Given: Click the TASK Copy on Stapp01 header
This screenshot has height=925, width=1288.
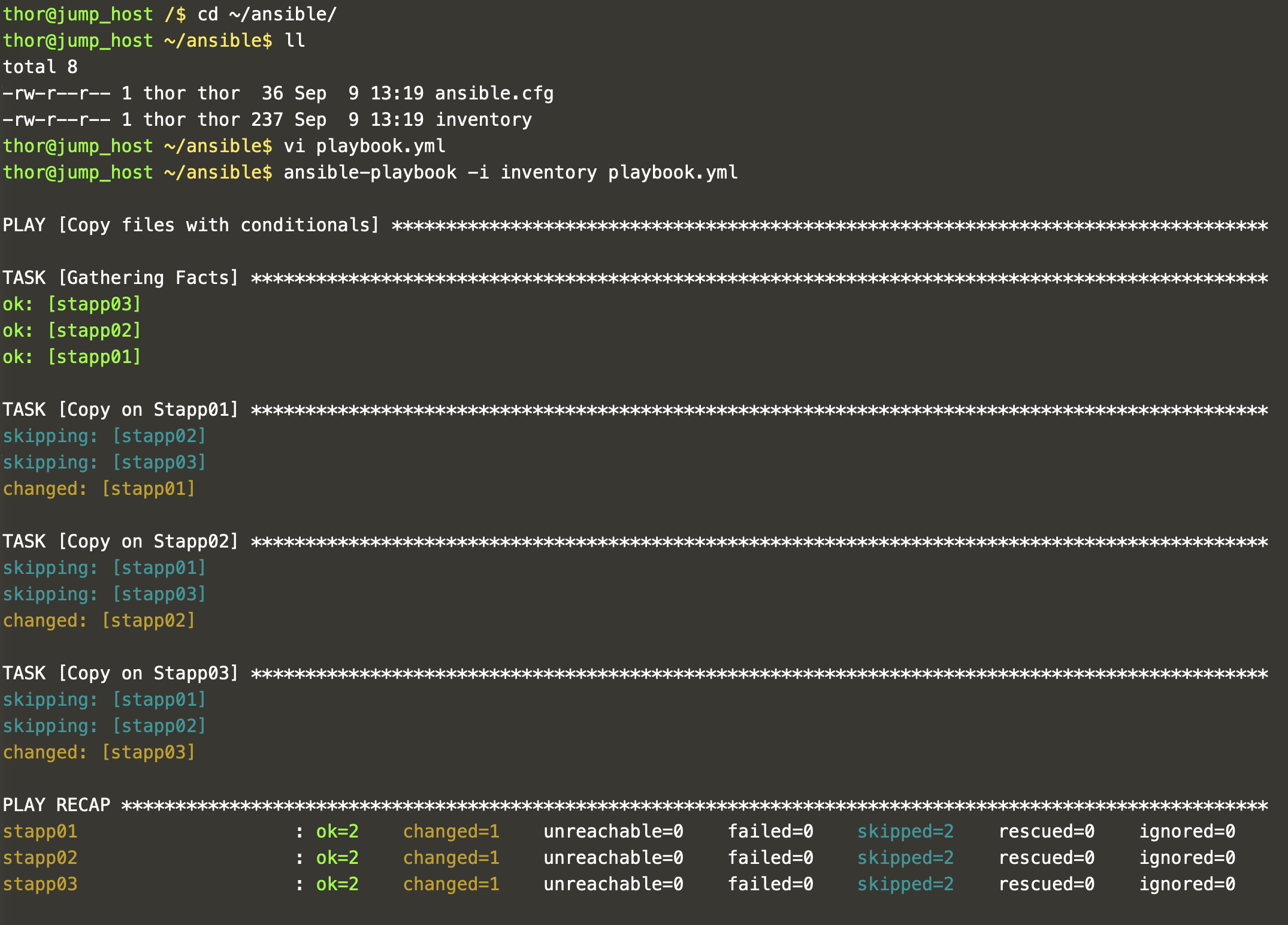Looking at the screenshot, I should click(x=120, y=410).
